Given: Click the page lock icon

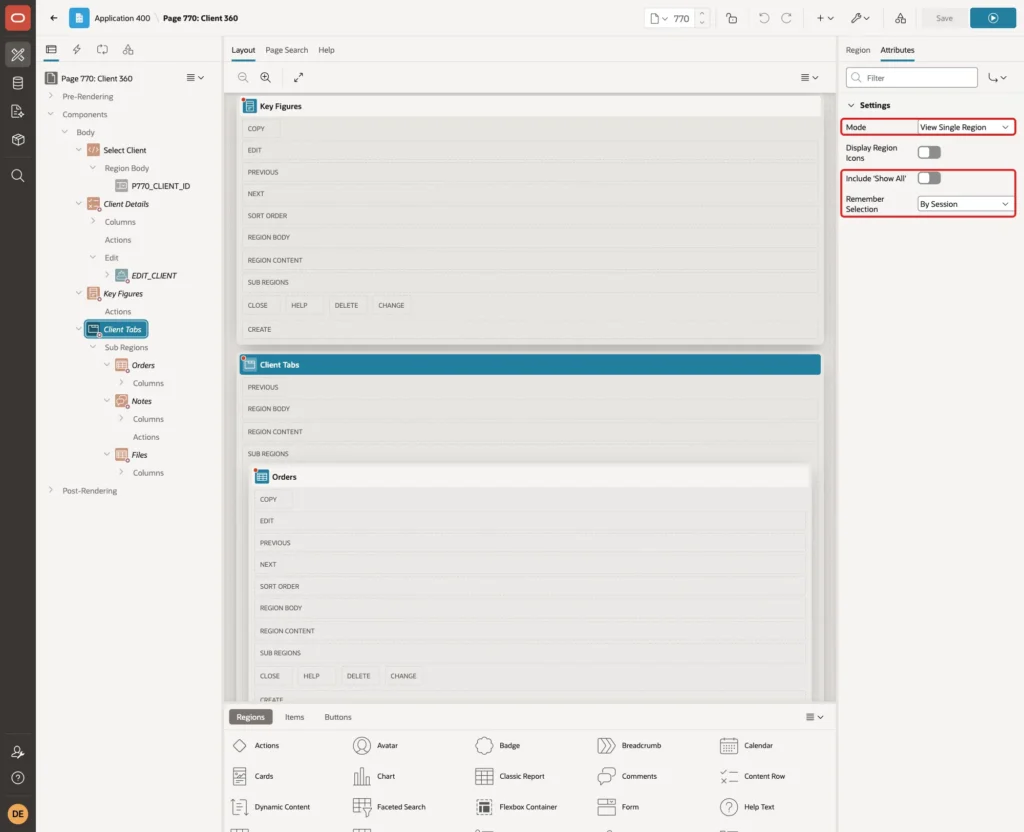Looking at the screenshot, I should click(x=731, y=18).
